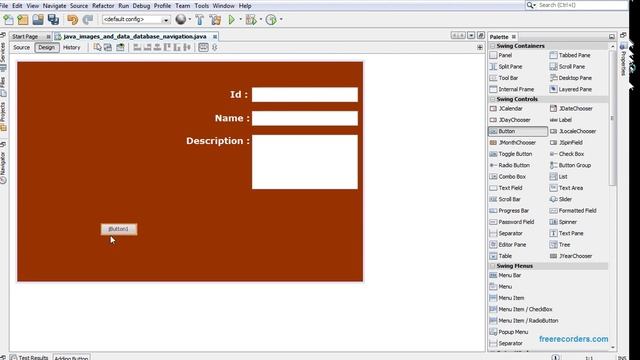The height and width of the screenshot is (360, 640).
Task: Collapse the Swing Controls section
Action: (x=492, y=99)
